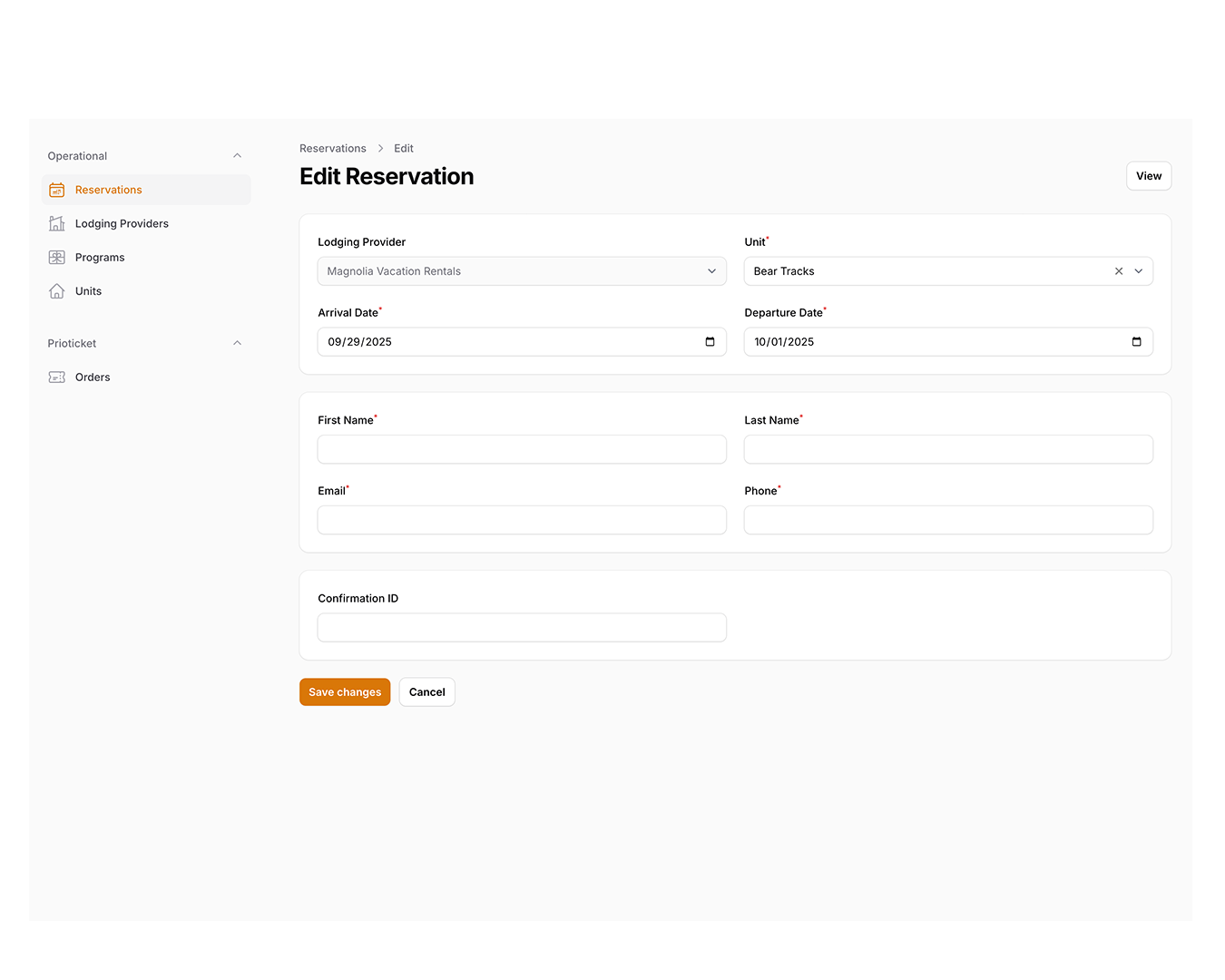Open the Orders page

point(146,377)
